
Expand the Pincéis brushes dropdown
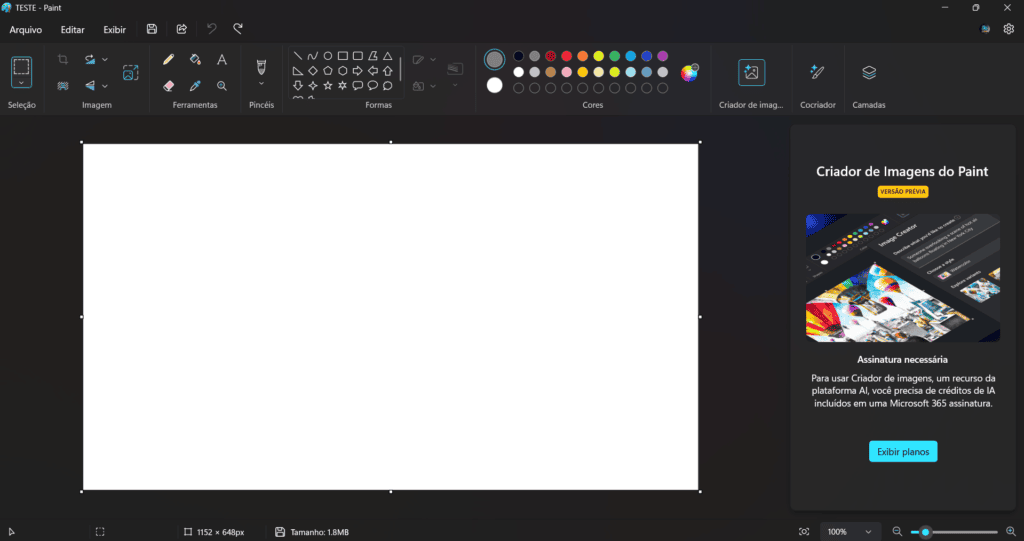[261, 84]
